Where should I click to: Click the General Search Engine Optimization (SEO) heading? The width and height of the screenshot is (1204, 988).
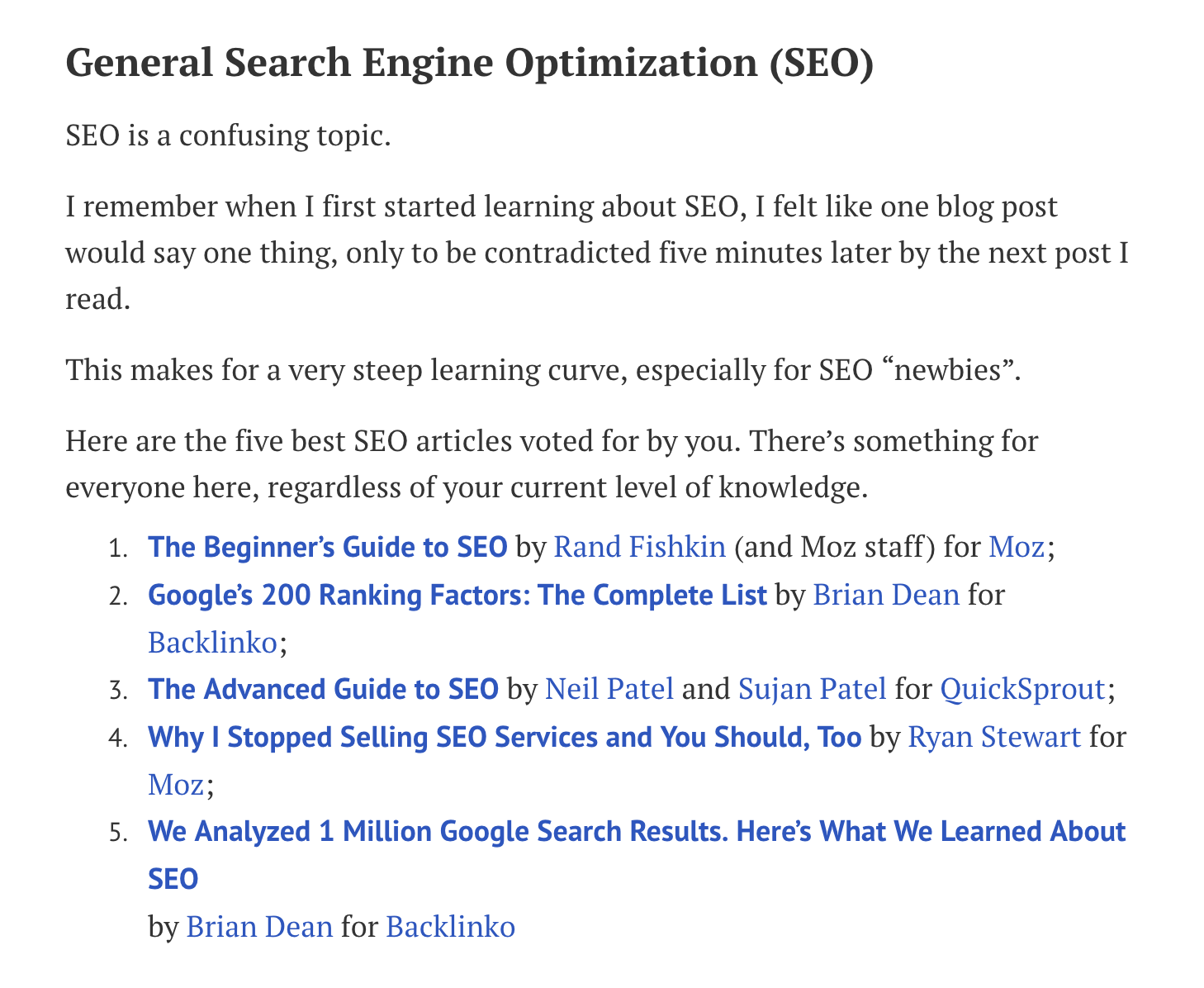point(468,64)
